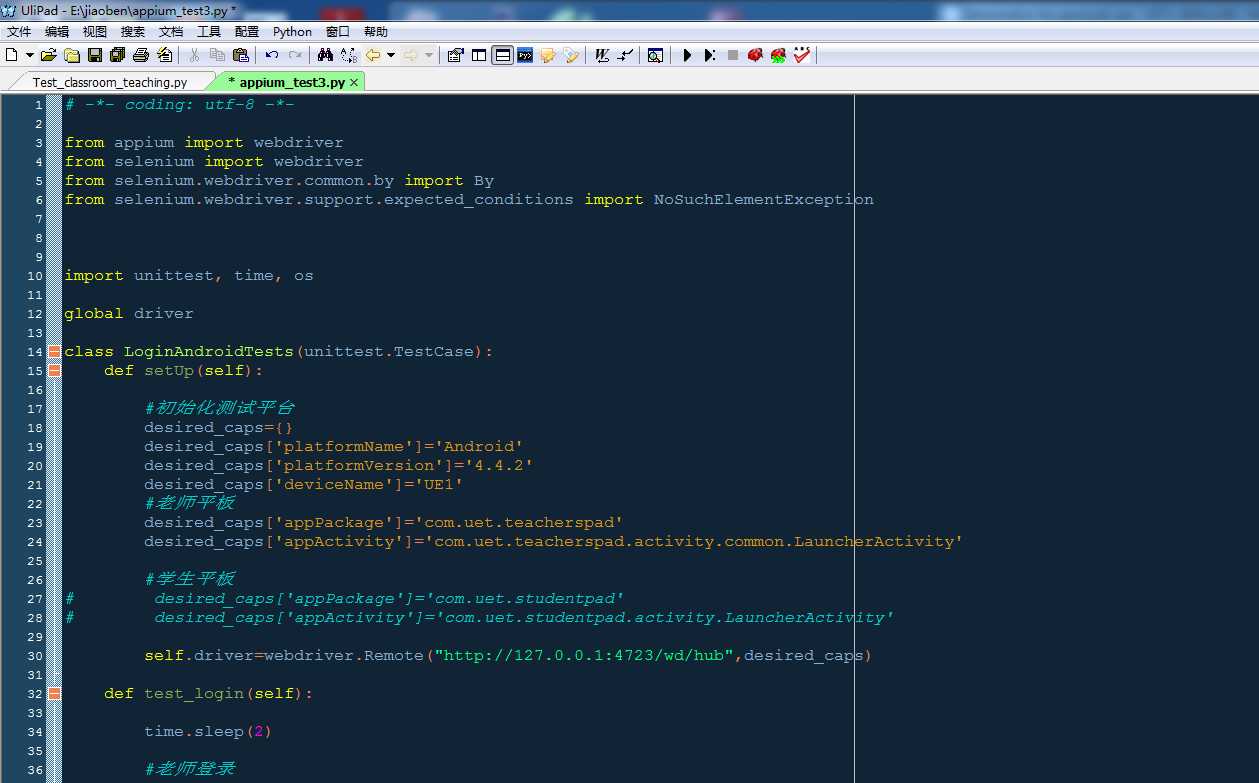Open Find with binoculars icon
This screenshot has height=783, width=1259.
click(325, 55)
